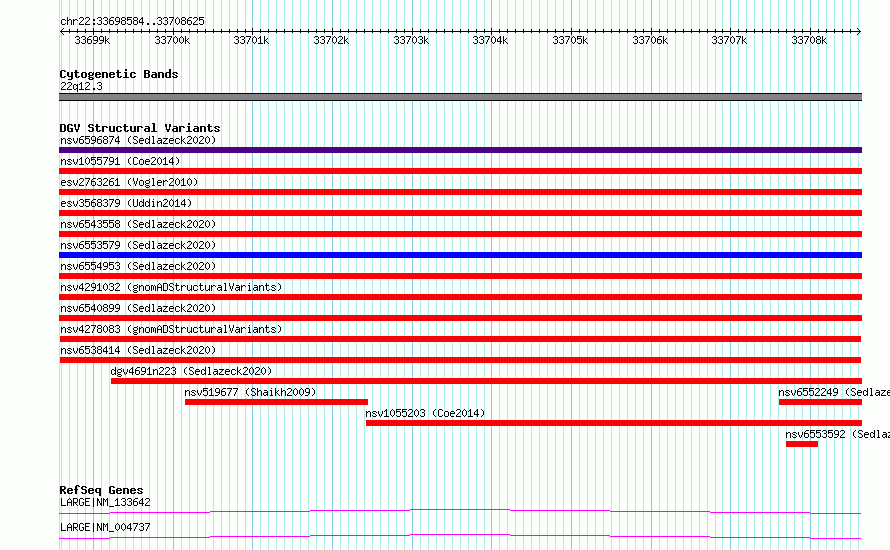Select the nsv6543558 (Sedlazeck2020) label

[138, 224]
